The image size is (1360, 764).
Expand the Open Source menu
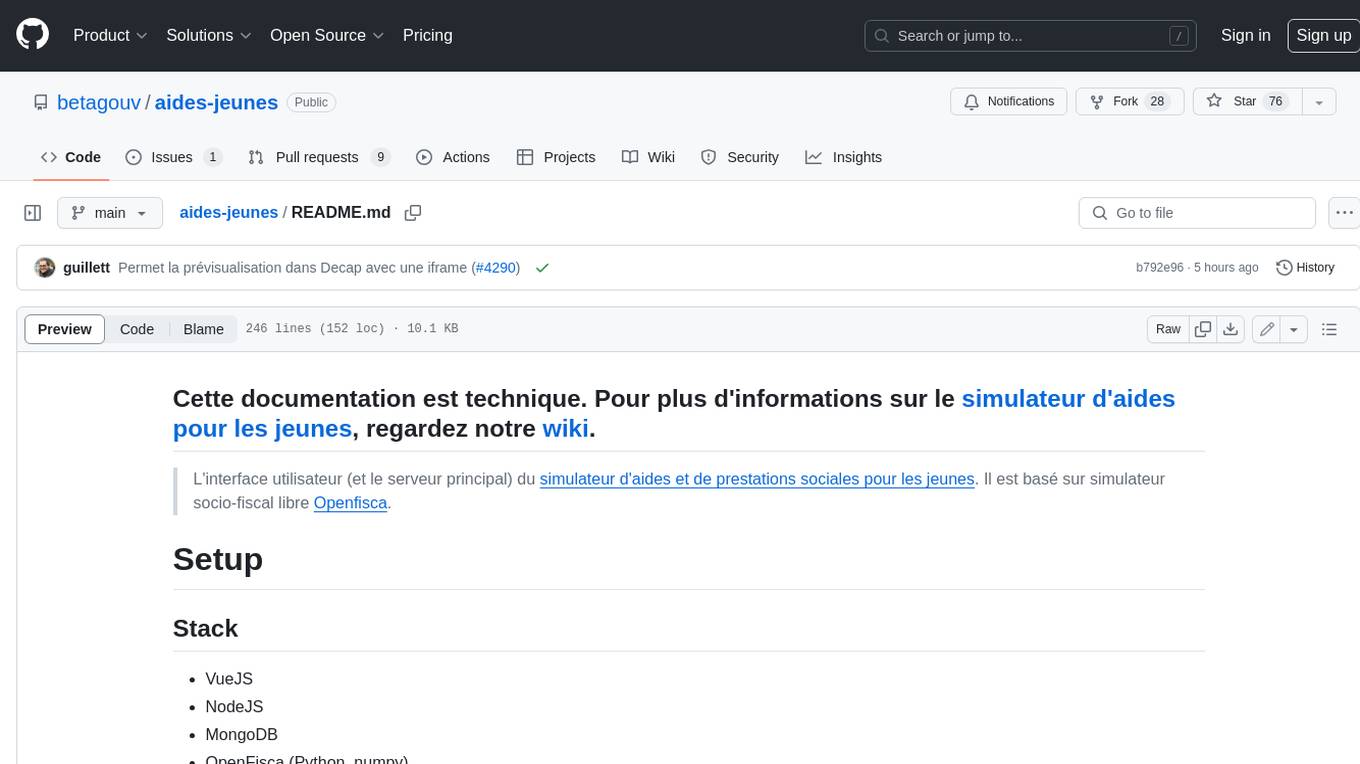point(327,35)
